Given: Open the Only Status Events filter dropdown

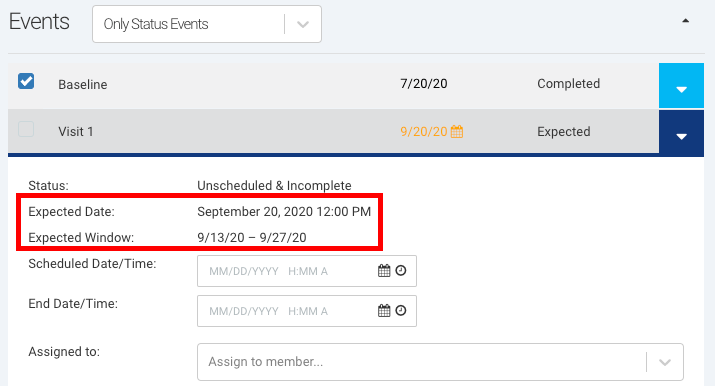Looking at the screenshot, I should tap(207, 24).
